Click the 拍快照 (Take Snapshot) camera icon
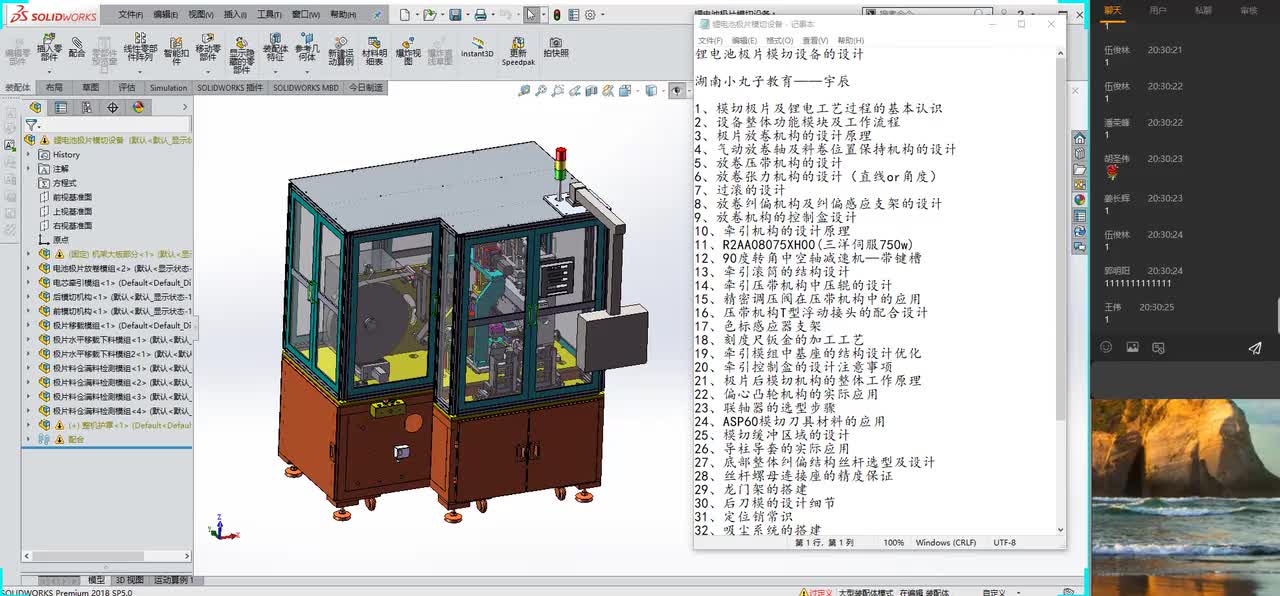The width and height of the screenshot is (1280, 596). coord(555,46)
